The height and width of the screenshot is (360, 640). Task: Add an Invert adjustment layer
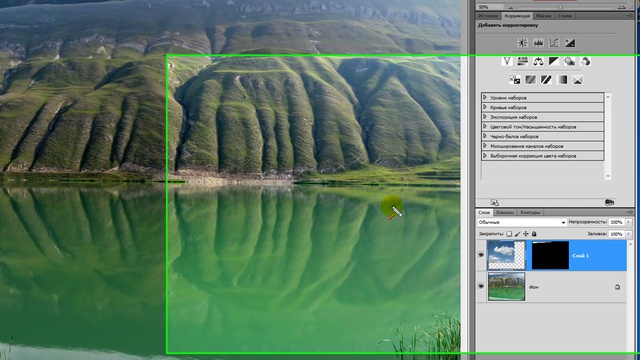coord(515,80)
